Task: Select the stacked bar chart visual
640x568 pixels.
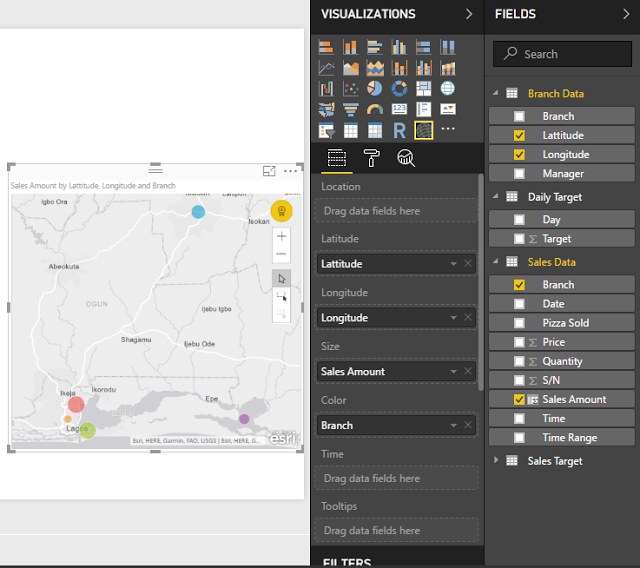Action: click(x=326, y=47)
